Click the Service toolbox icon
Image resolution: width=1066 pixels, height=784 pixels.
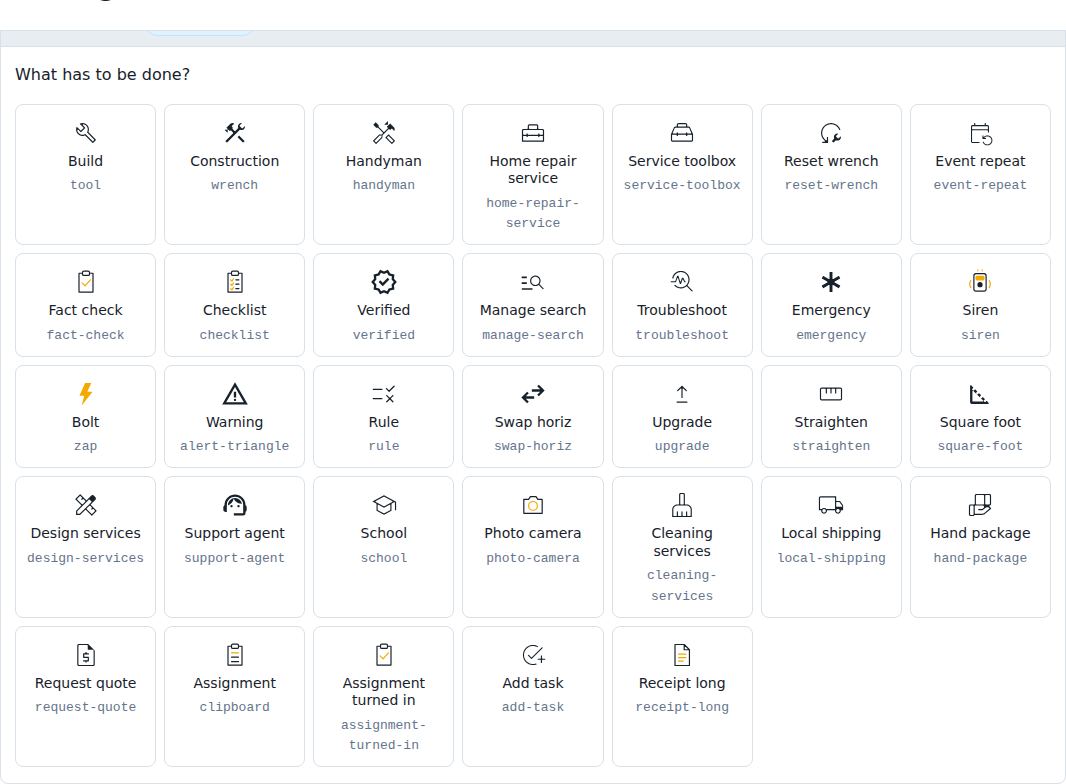[x=682, y=133]
